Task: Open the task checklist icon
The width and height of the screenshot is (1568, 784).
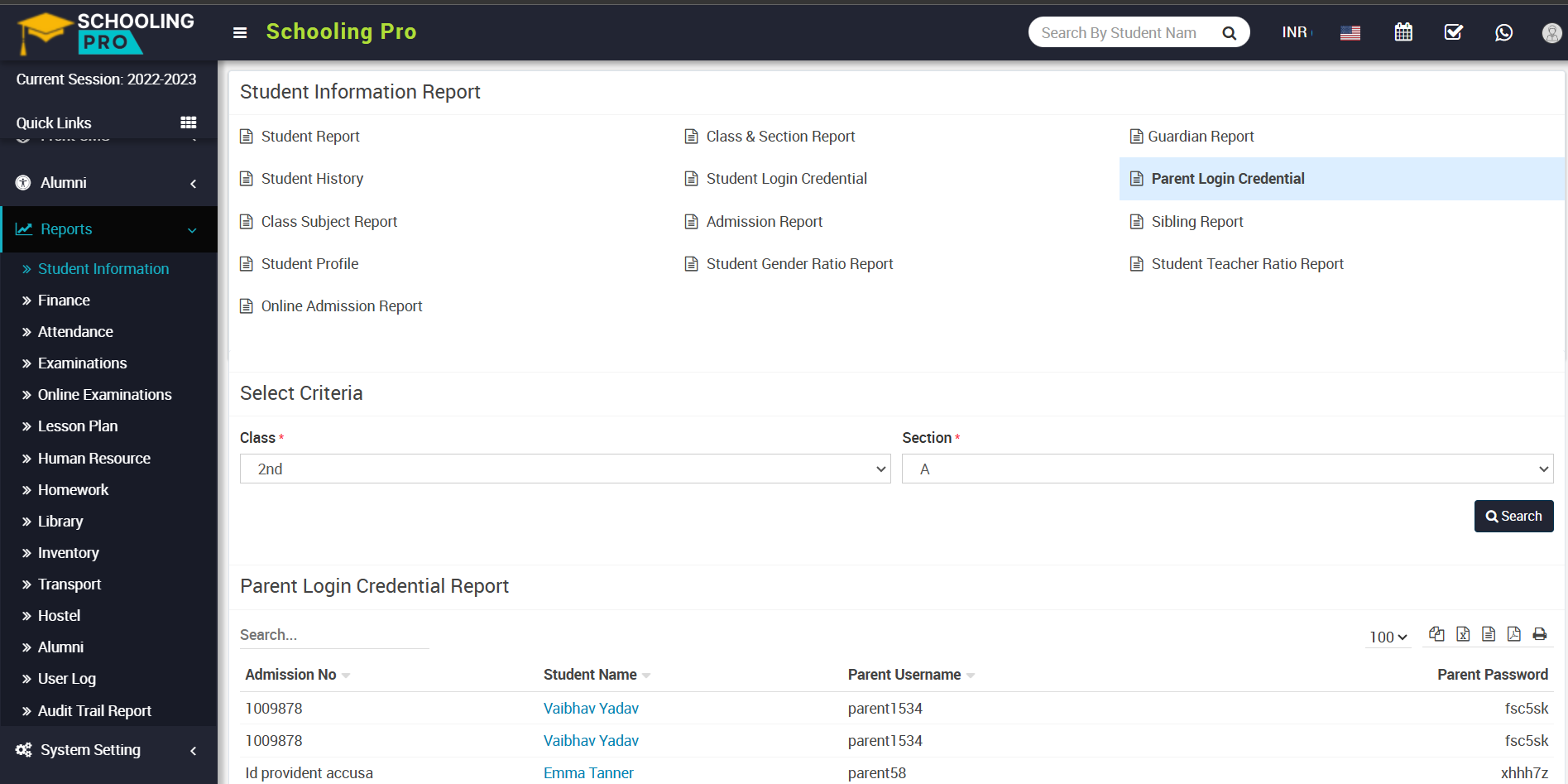Action: pyautogui.click(x=1453, y=32)
